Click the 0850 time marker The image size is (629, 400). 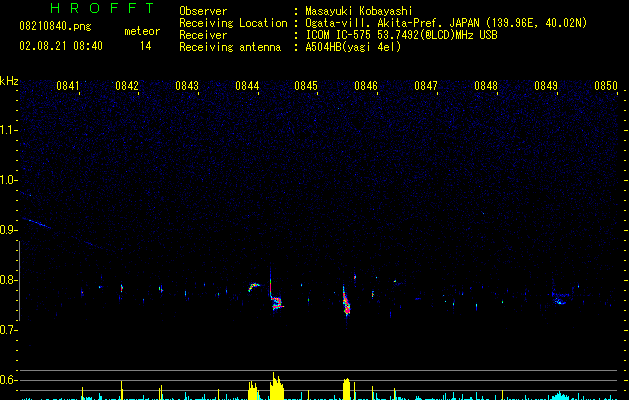[x=606, y=86]
